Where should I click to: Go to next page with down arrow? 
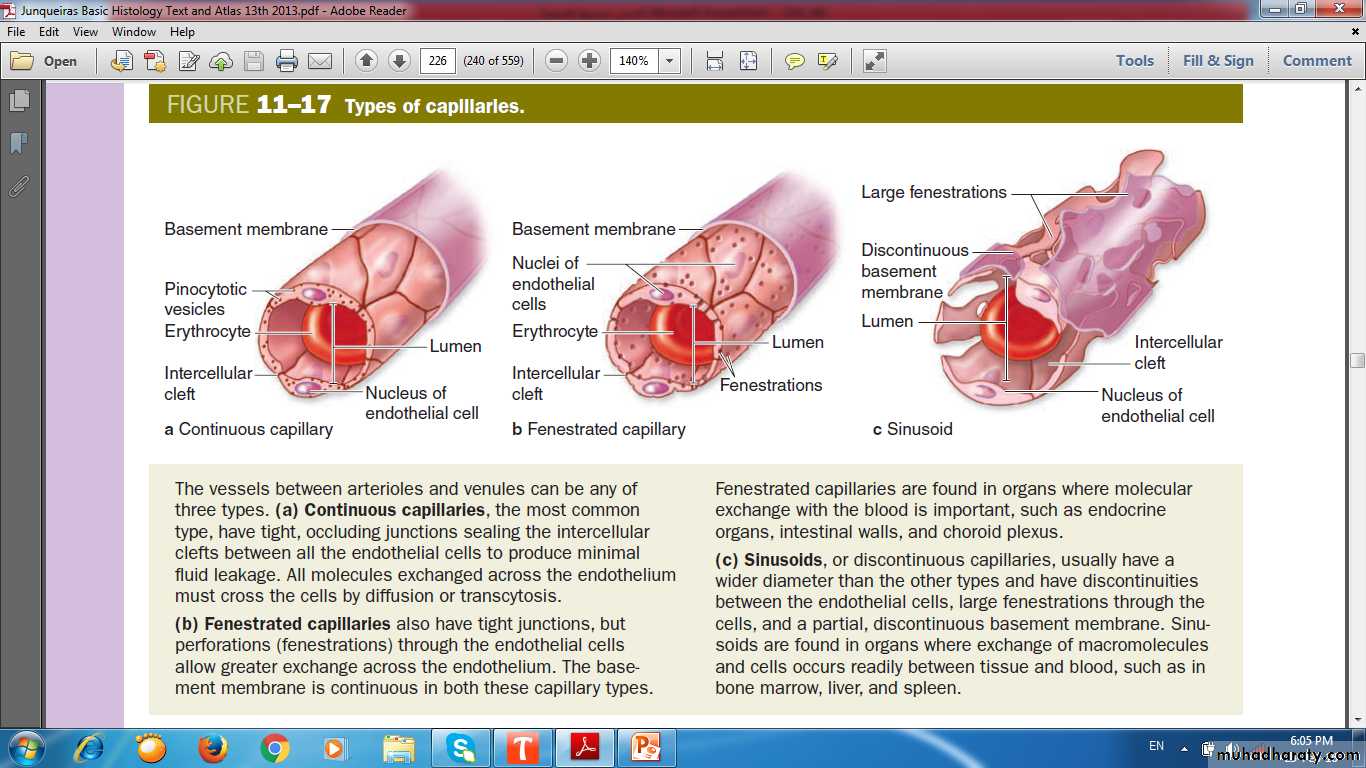coord(399,61)
